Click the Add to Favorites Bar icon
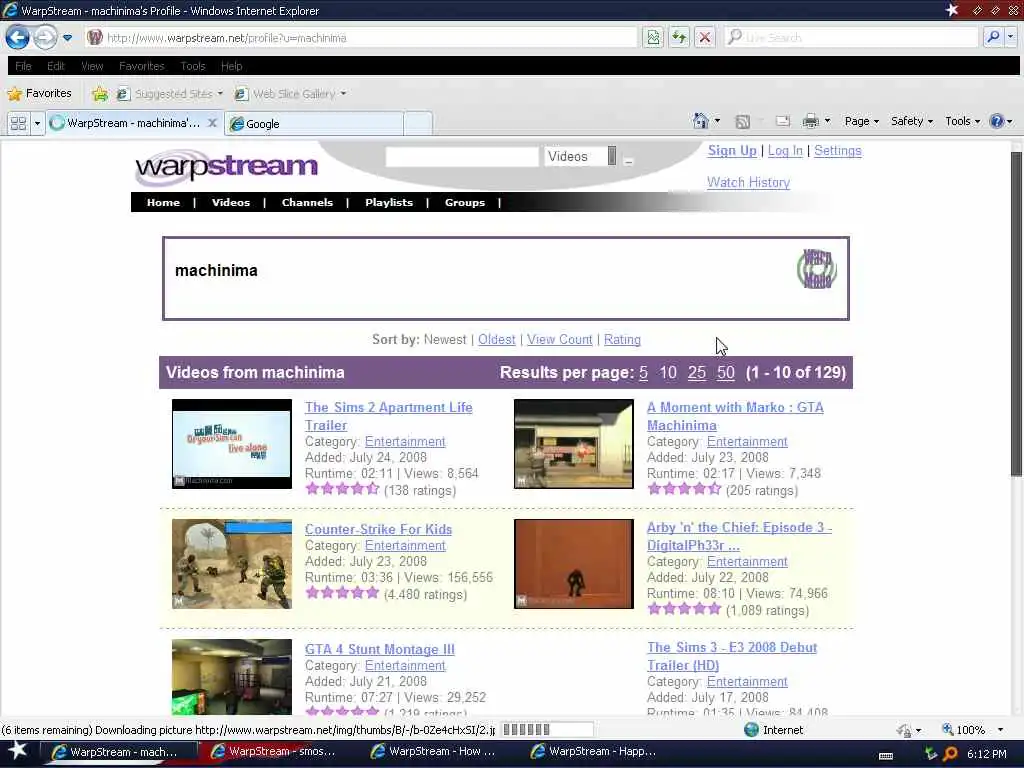This screenshot has width=1024, height=768. pos(100,94)
